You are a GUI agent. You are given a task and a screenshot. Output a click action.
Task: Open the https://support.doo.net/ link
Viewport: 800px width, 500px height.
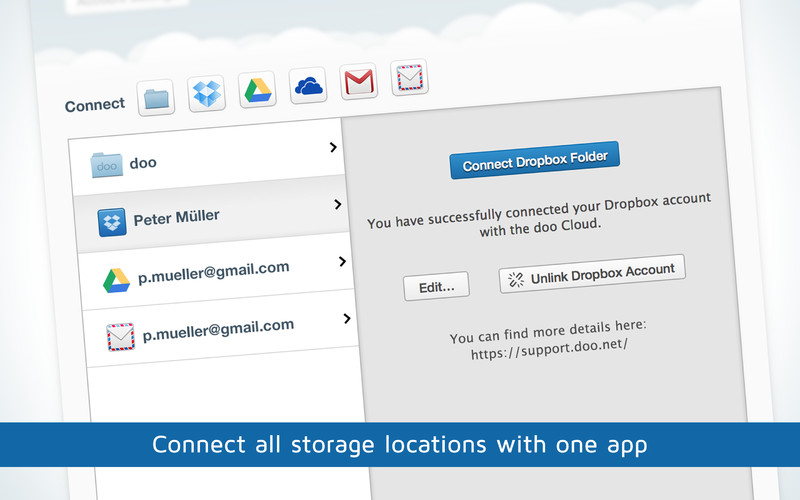[549, 349]
